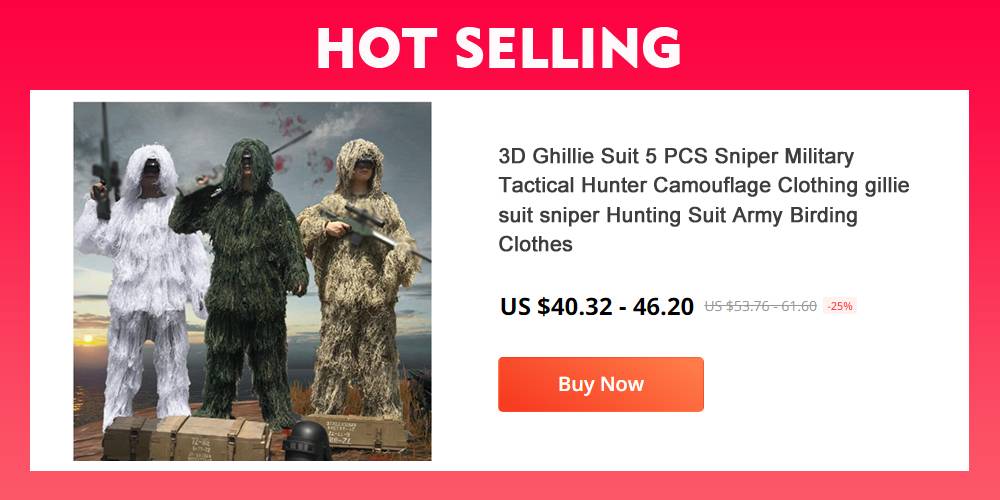Click the orange Buy Now button
1000x500 pixels.
pos(601,384)
